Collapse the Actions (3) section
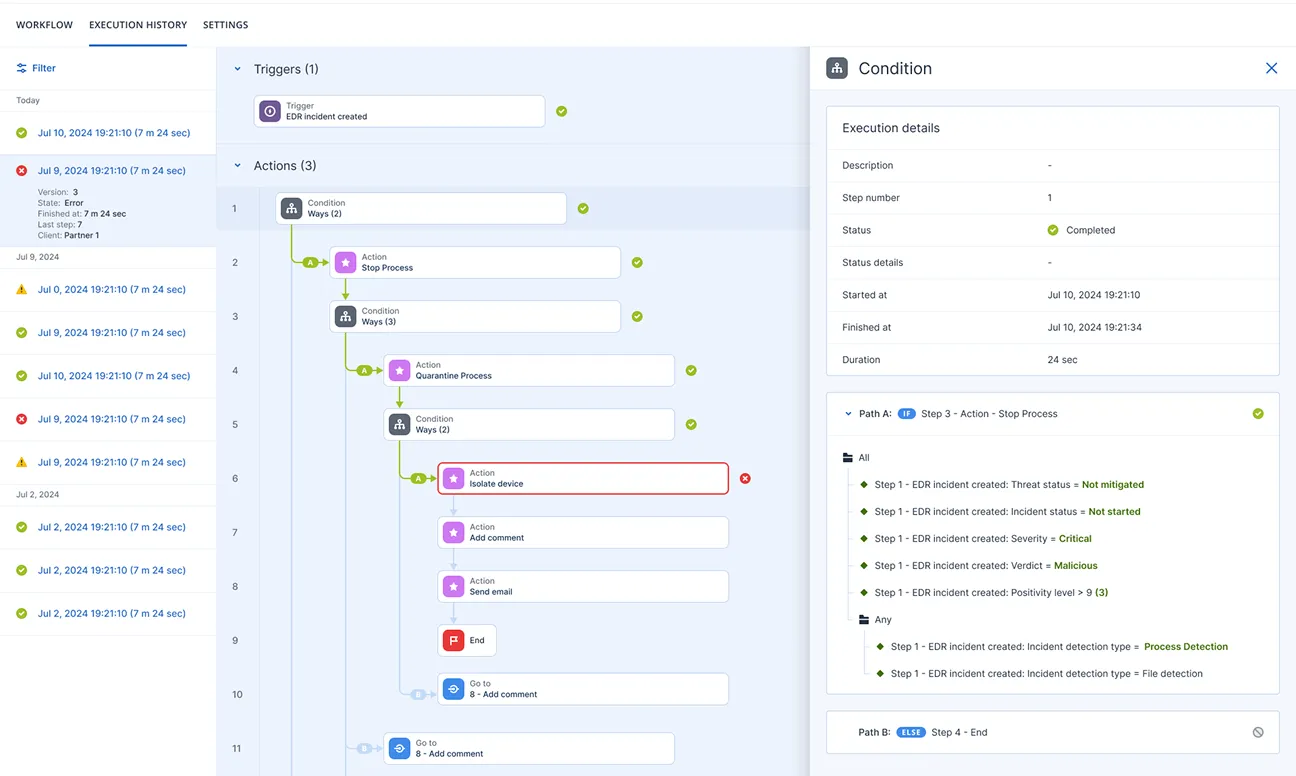The image size is (1296, 776). pos(237,166)
